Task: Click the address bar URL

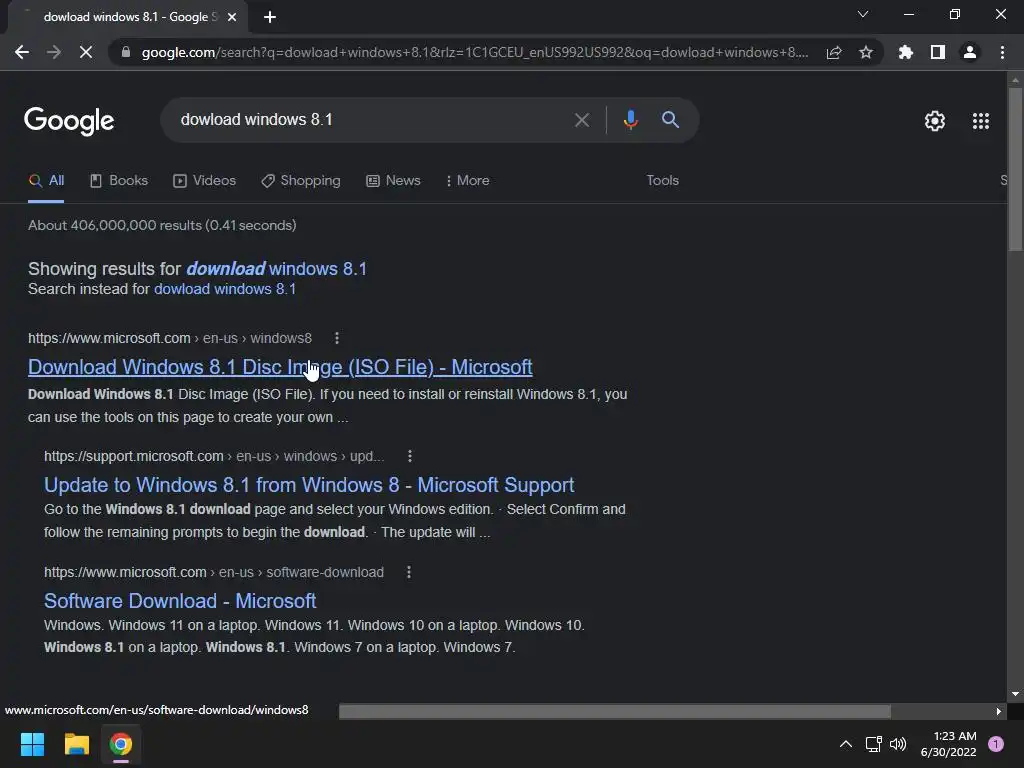Action: pos(475,52)
